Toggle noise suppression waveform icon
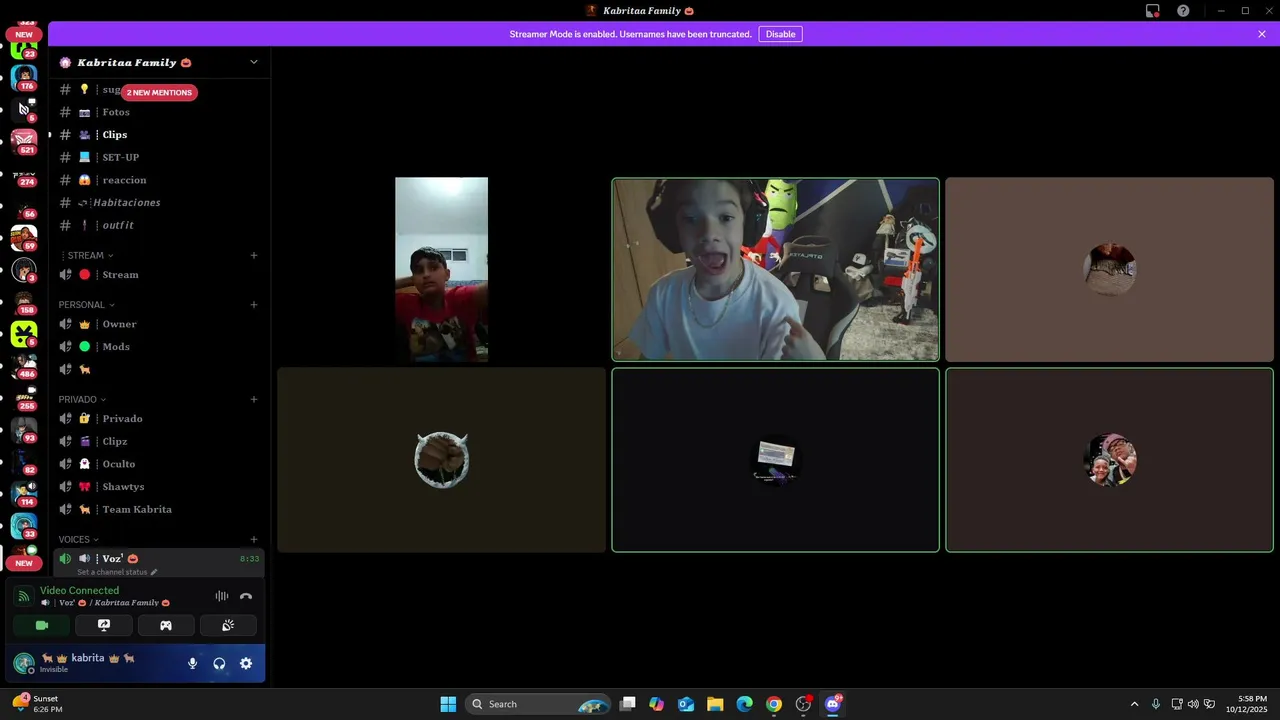 (222, 596)
